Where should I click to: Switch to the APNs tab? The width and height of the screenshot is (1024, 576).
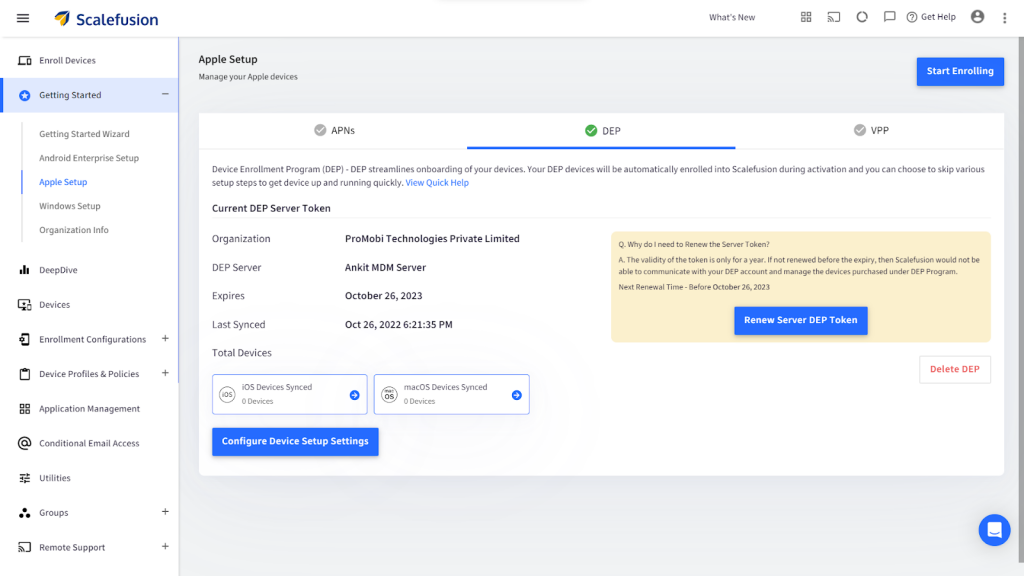[x=334, y=130]
